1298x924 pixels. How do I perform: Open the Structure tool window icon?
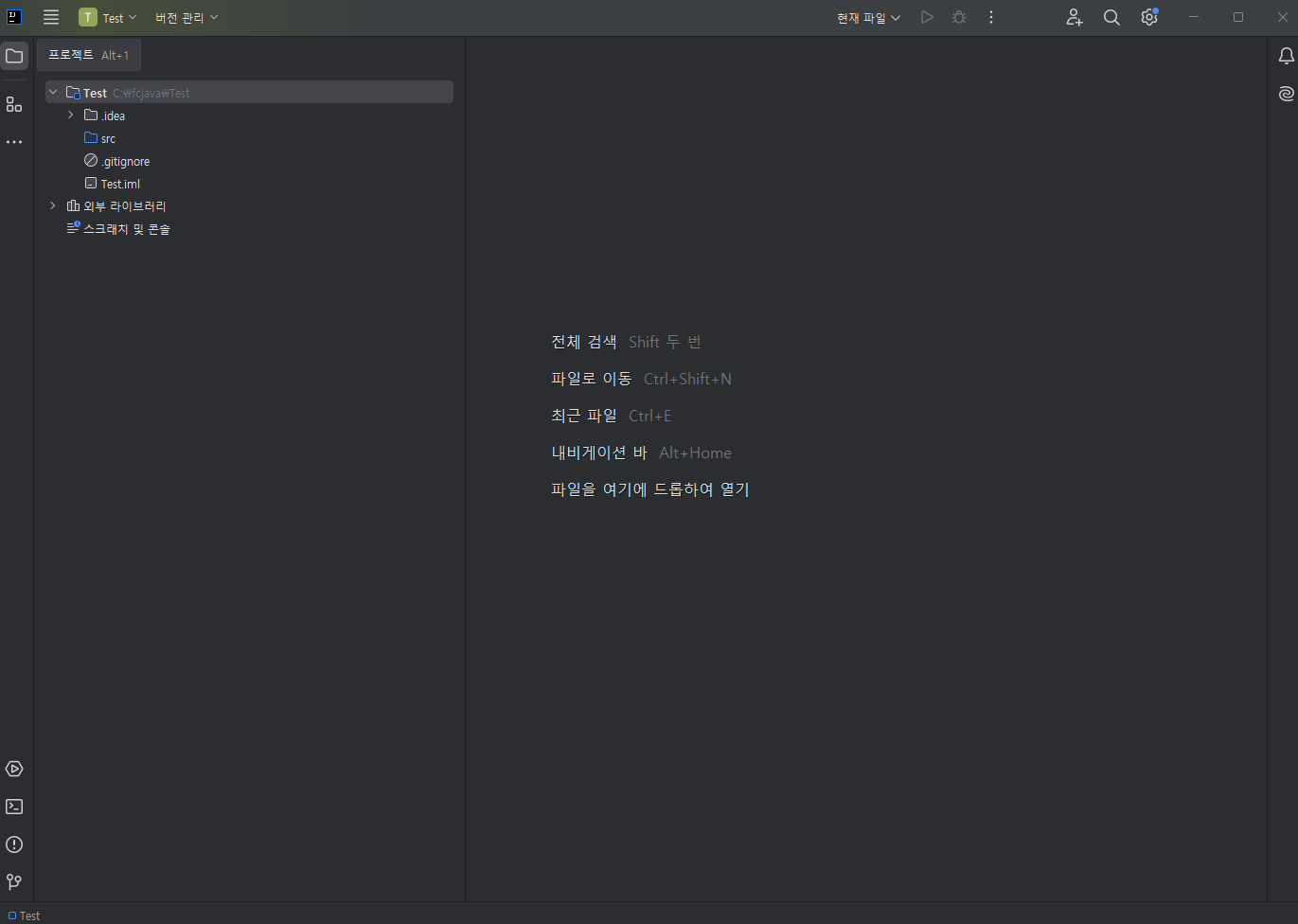pos(14,104)
